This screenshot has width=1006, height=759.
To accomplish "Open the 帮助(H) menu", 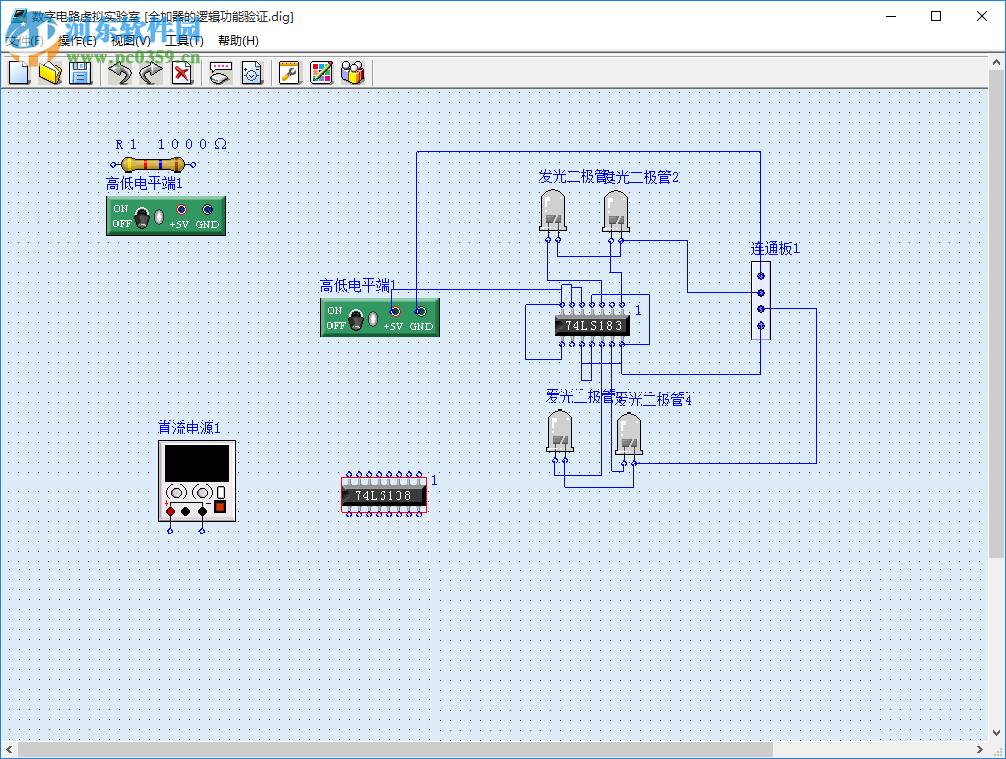I will (238, 41).
